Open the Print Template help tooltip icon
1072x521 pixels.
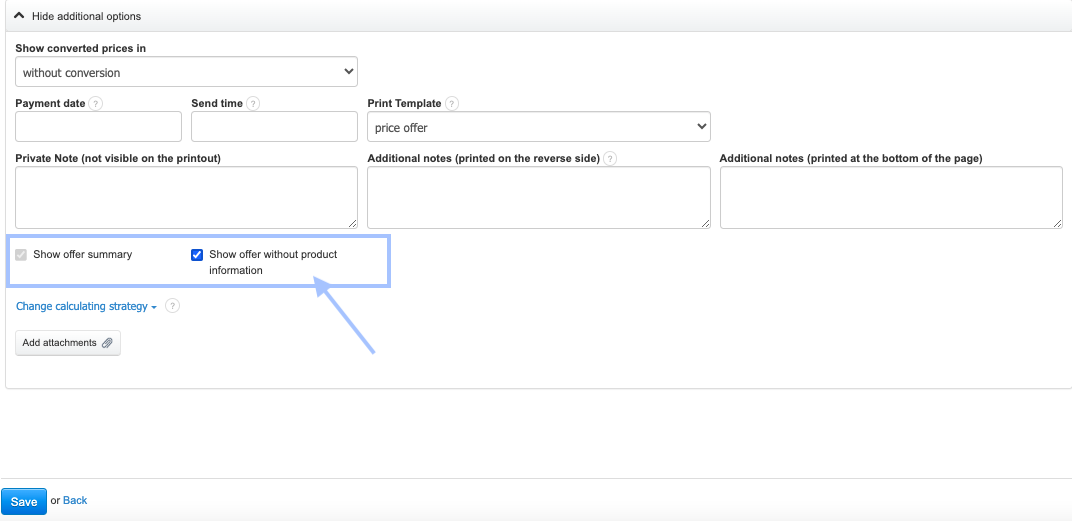point(452,103)
